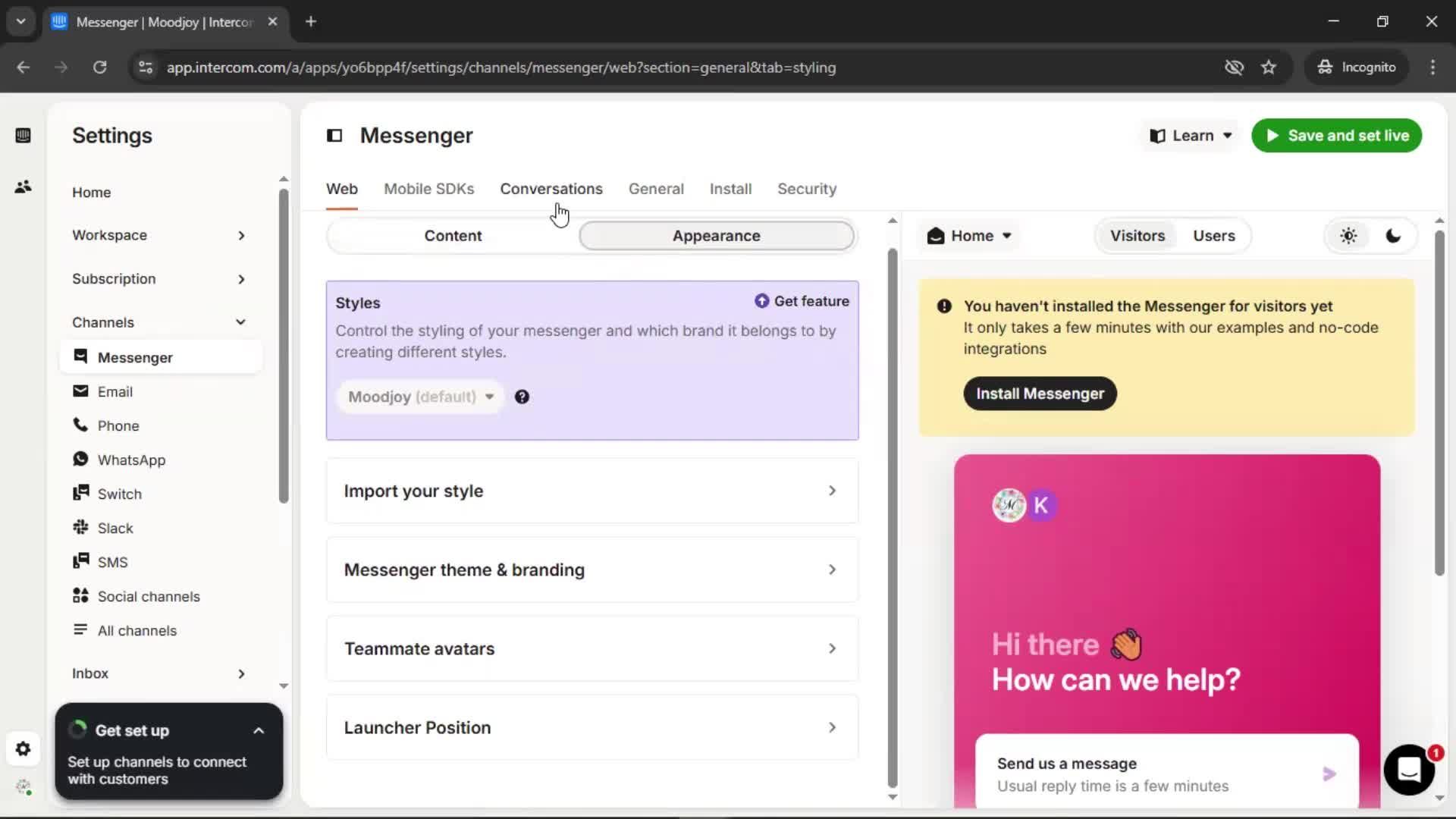Close the Messenger Moodjoy browser tab
This screenshot has width=1456, height=819.
click(x=272, y=21)
